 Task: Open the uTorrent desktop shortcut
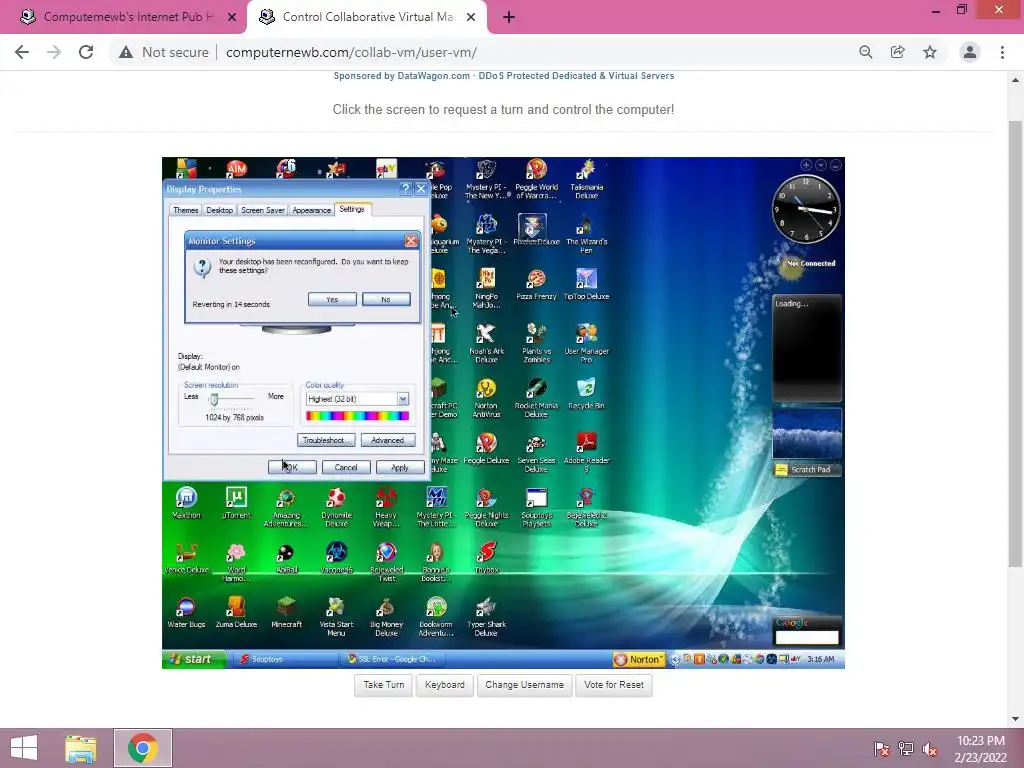pyautogui.click(x=236, y=503)
